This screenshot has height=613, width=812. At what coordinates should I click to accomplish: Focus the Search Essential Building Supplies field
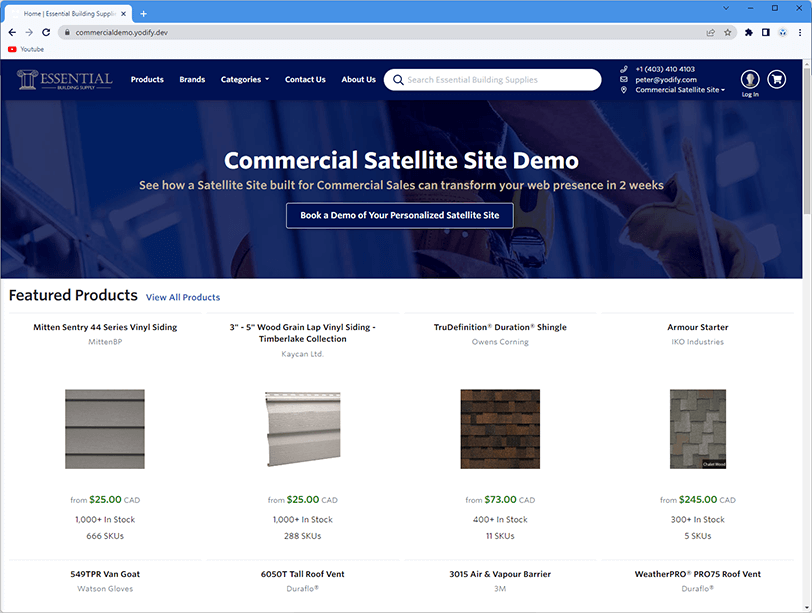[x=492, y=80]
